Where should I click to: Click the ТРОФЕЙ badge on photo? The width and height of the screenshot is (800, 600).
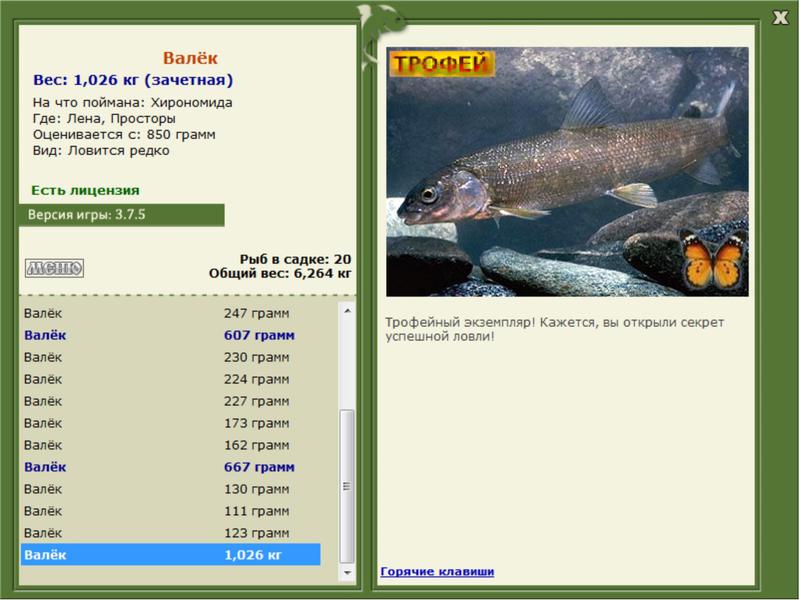coord(442,64)
